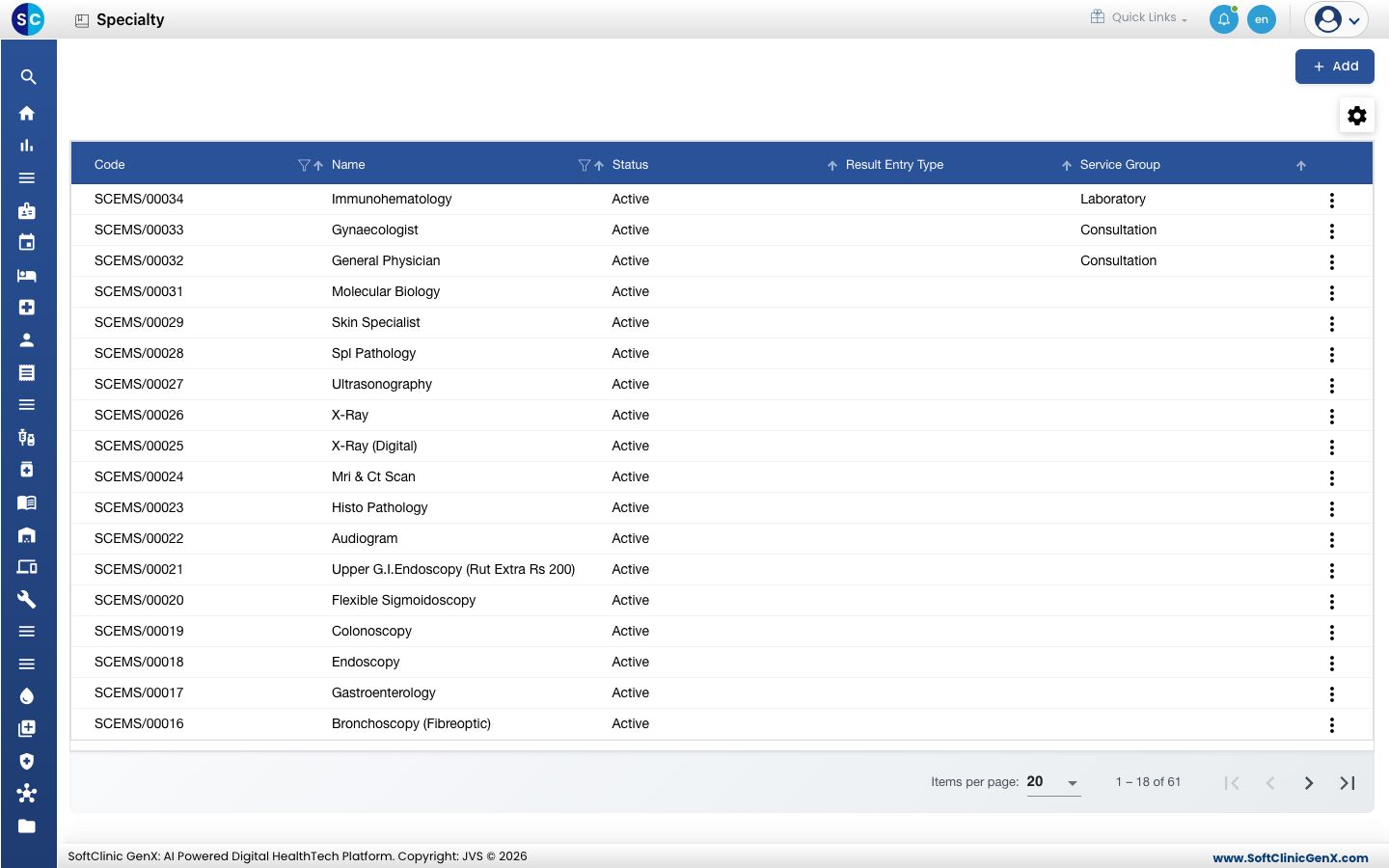Screen dimensions: 1389x868
Task: Open actions menu for General Physician row
Action: coord(1332,261)
